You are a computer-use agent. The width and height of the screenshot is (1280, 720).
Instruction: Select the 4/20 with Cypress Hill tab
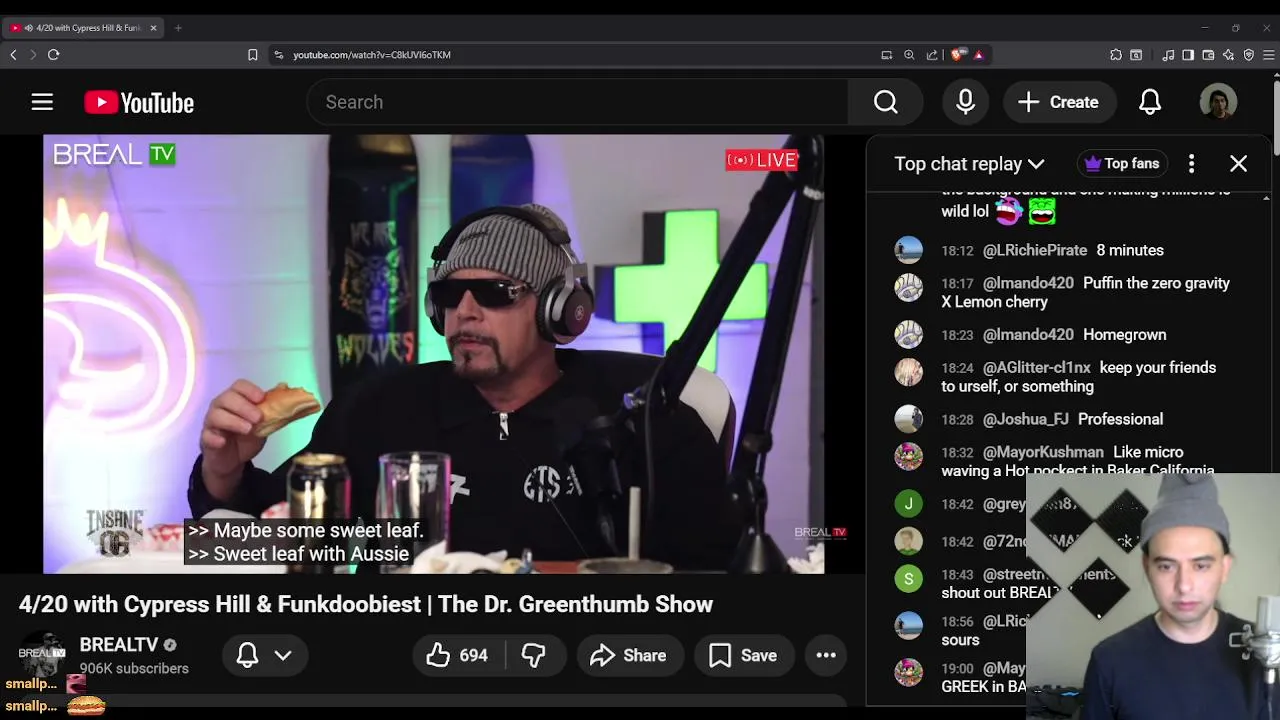point(84,28)
